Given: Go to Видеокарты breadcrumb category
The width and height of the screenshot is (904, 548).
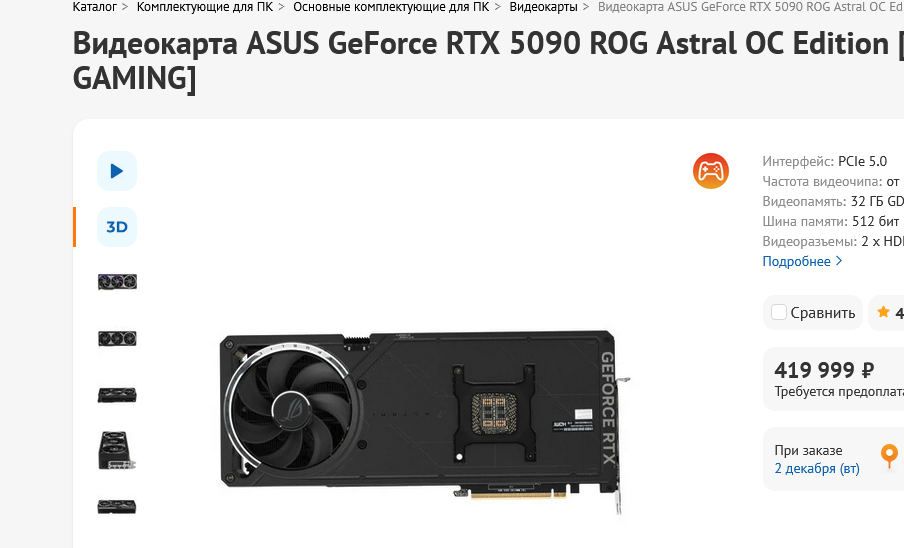Looking at the screenshot, I should [x=543, y=7].
